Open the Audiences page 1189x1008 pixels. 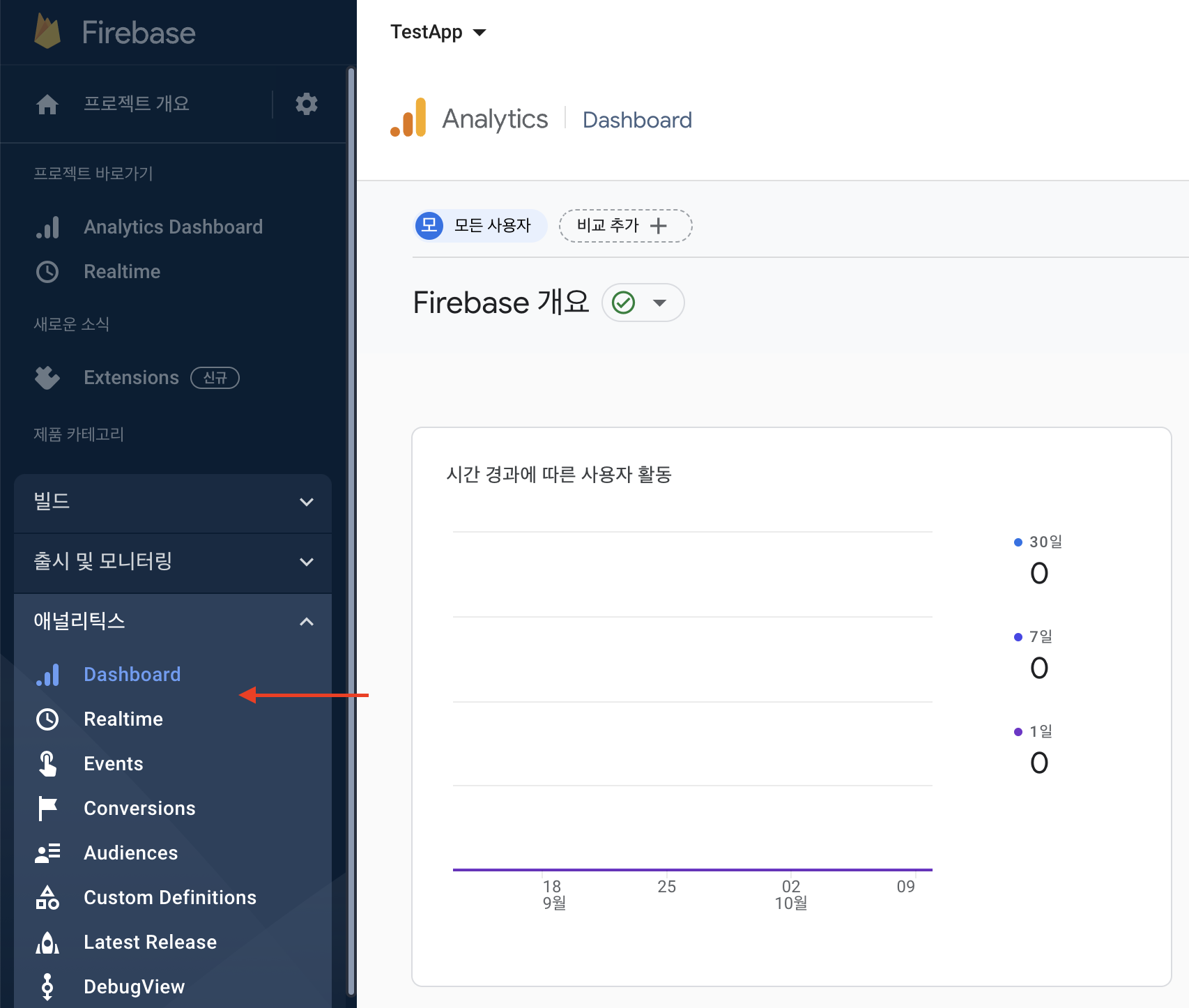[131, 853]
